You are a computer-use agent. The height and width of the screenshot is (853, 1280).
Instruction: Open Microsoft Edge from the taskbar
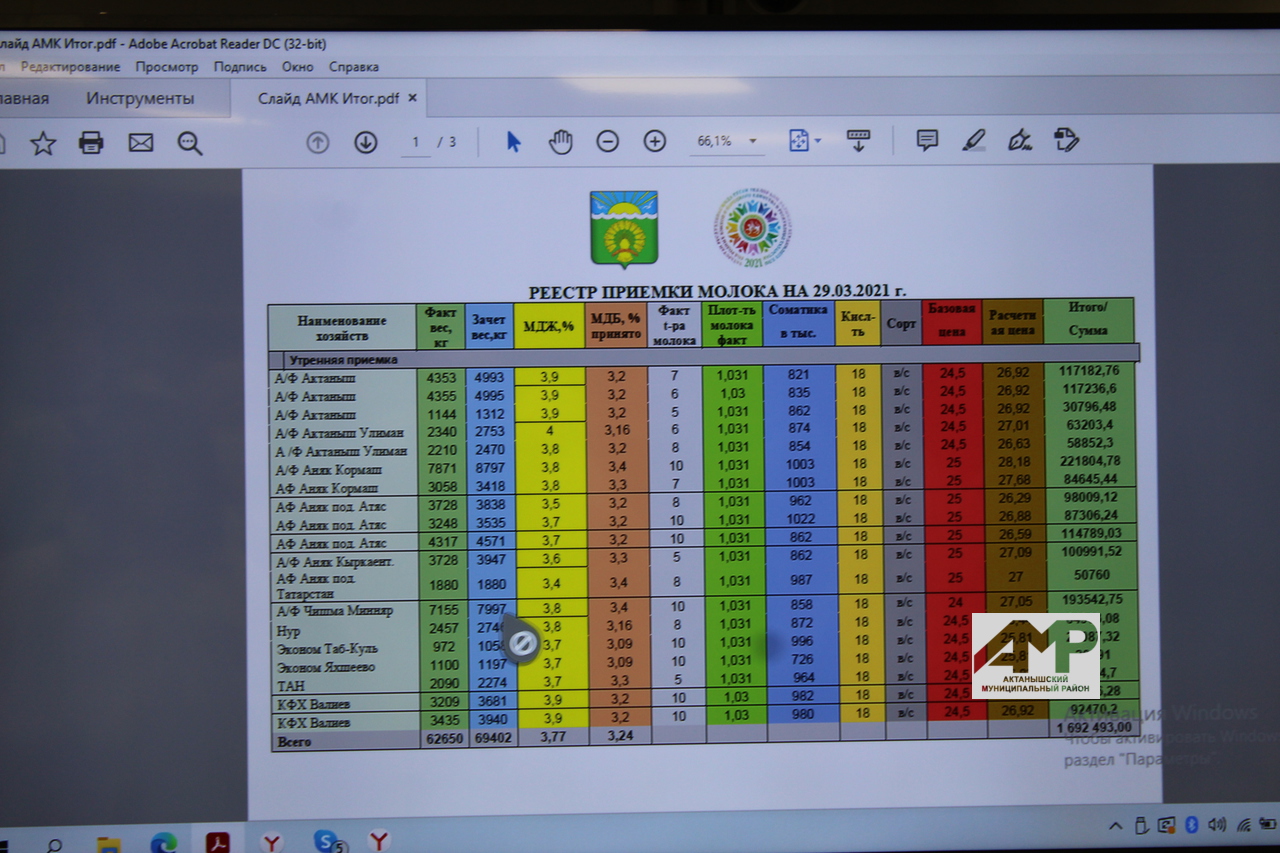coord(163,842)
